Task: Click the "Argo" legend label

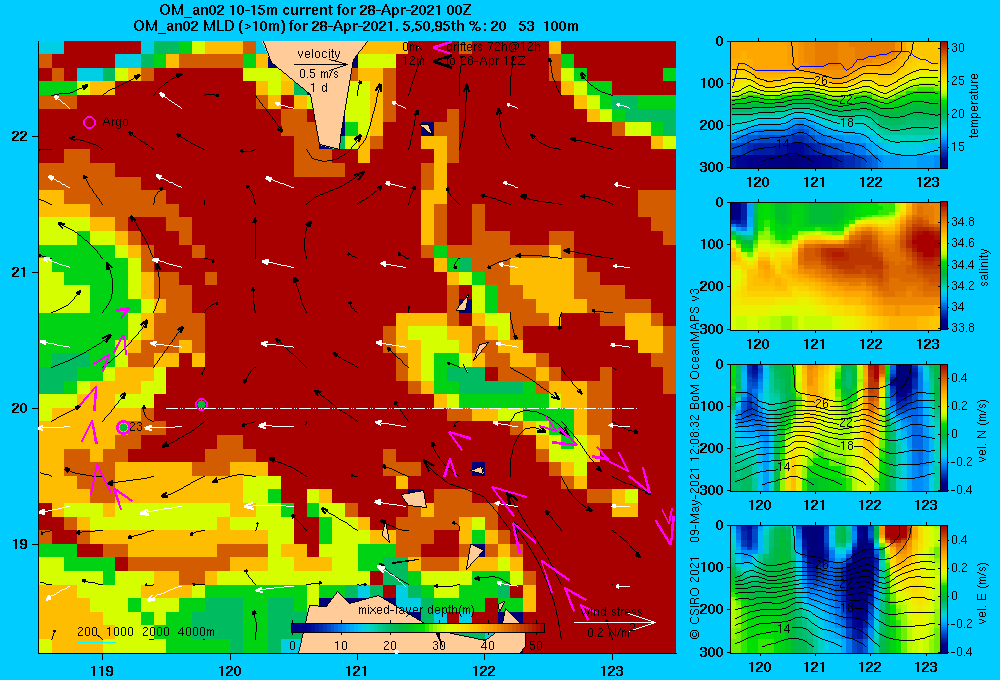Action: tap(115, 122)
